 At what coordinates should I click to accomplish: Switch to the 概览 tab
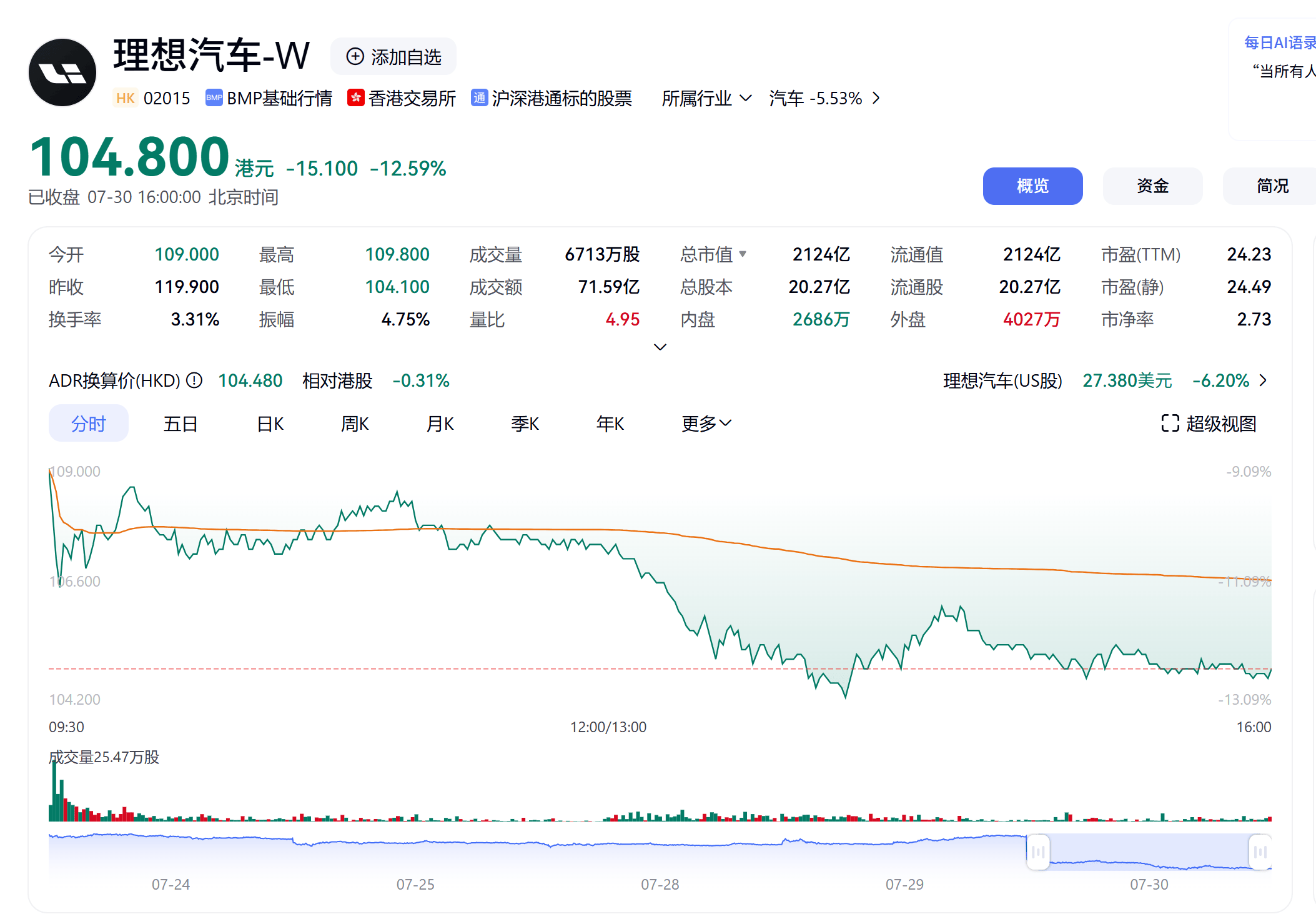[x=1032, y=186]
